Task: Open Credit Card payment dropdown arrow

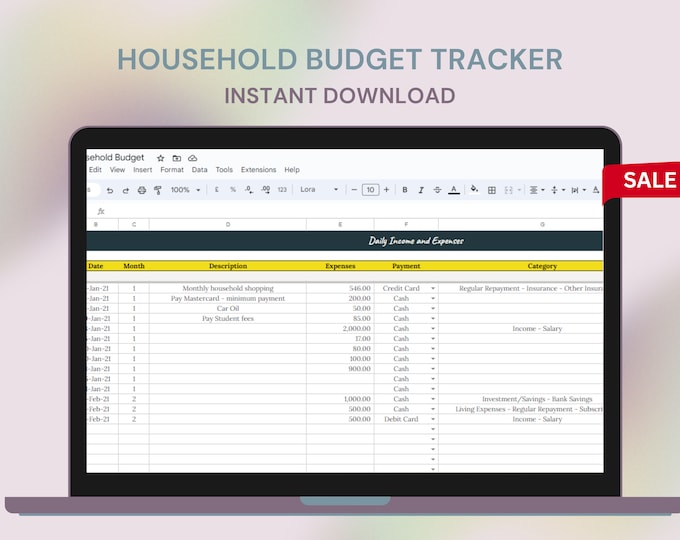Action: coord(433,288)
